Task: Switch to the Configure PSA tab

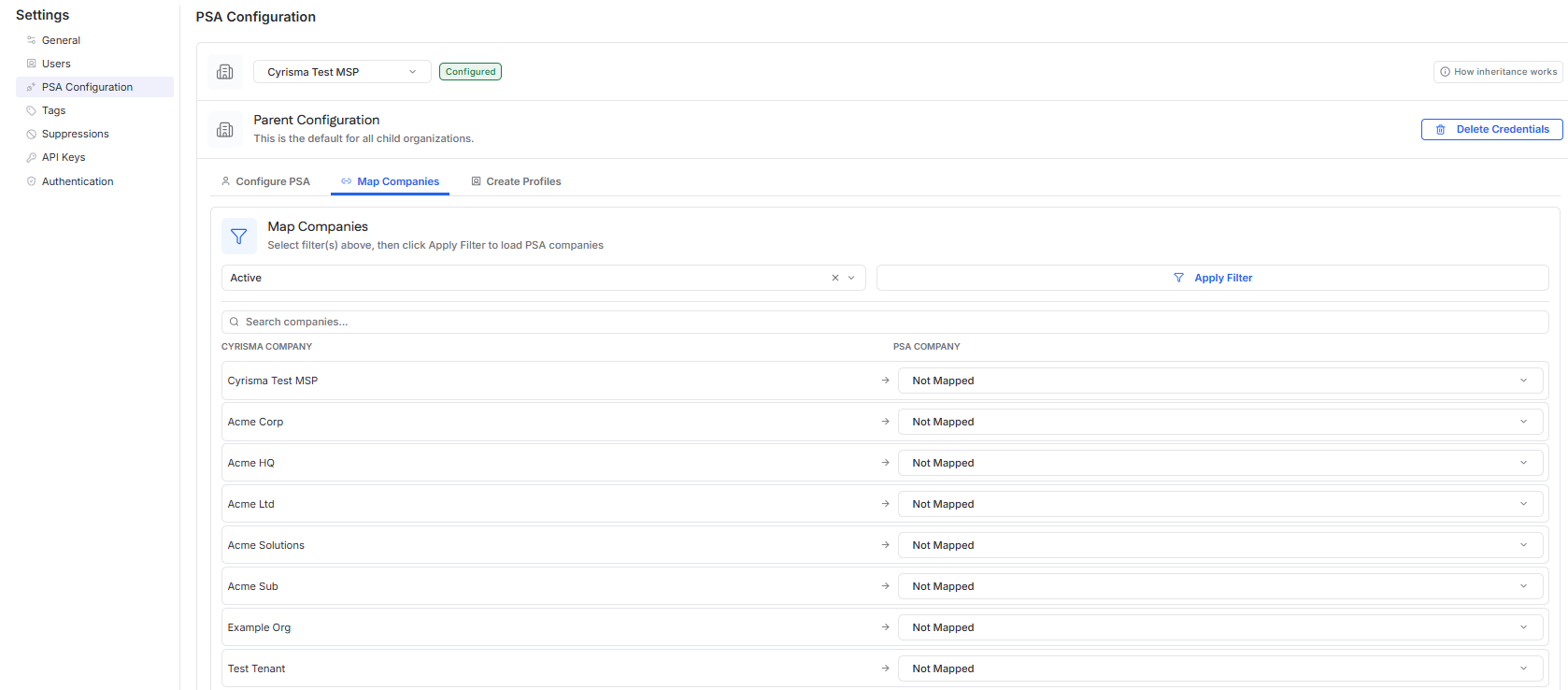Action: tap(265, 181)
